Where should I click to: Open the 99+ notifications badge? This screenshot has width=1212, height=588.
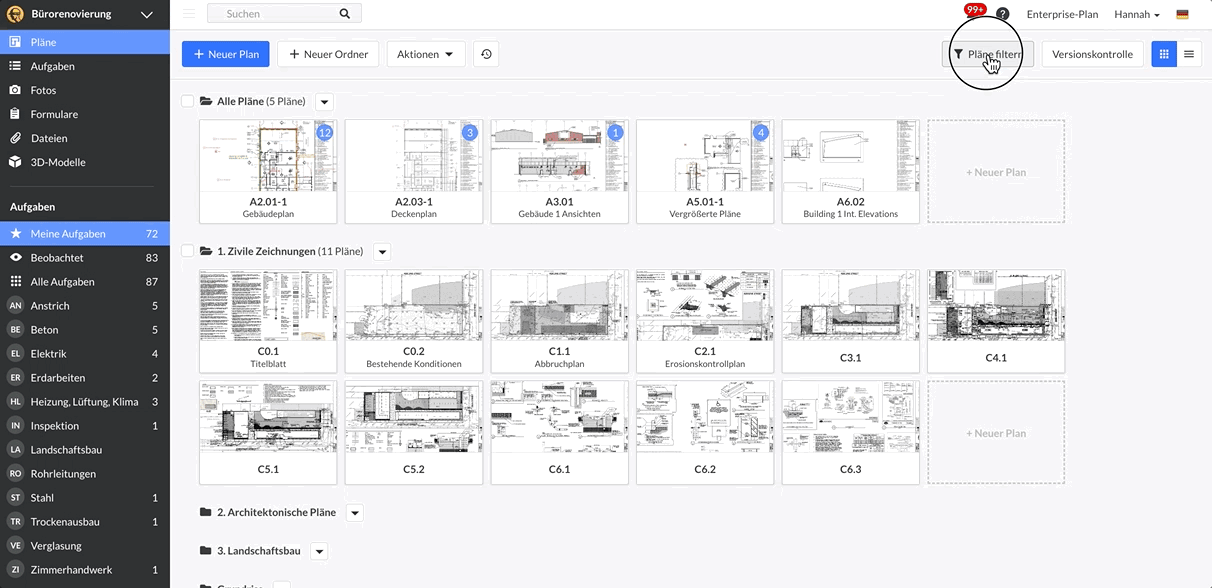pyautogui.click(x=975, y=9)
